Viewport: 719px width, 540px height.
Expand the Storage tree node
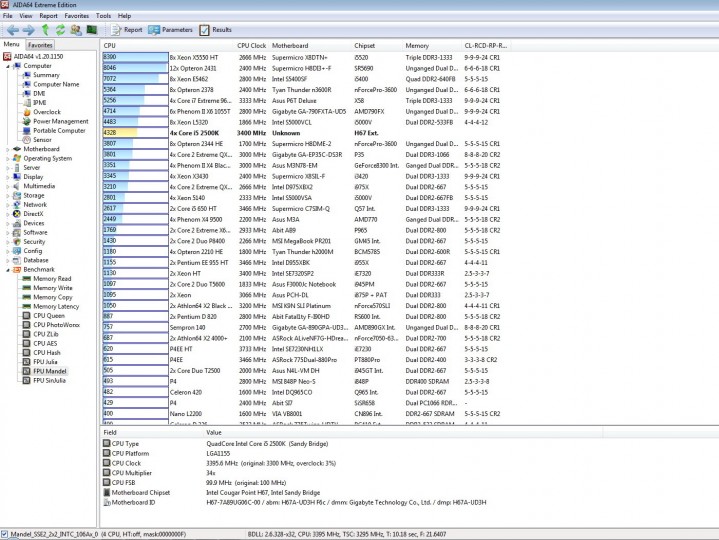point(8,195)
